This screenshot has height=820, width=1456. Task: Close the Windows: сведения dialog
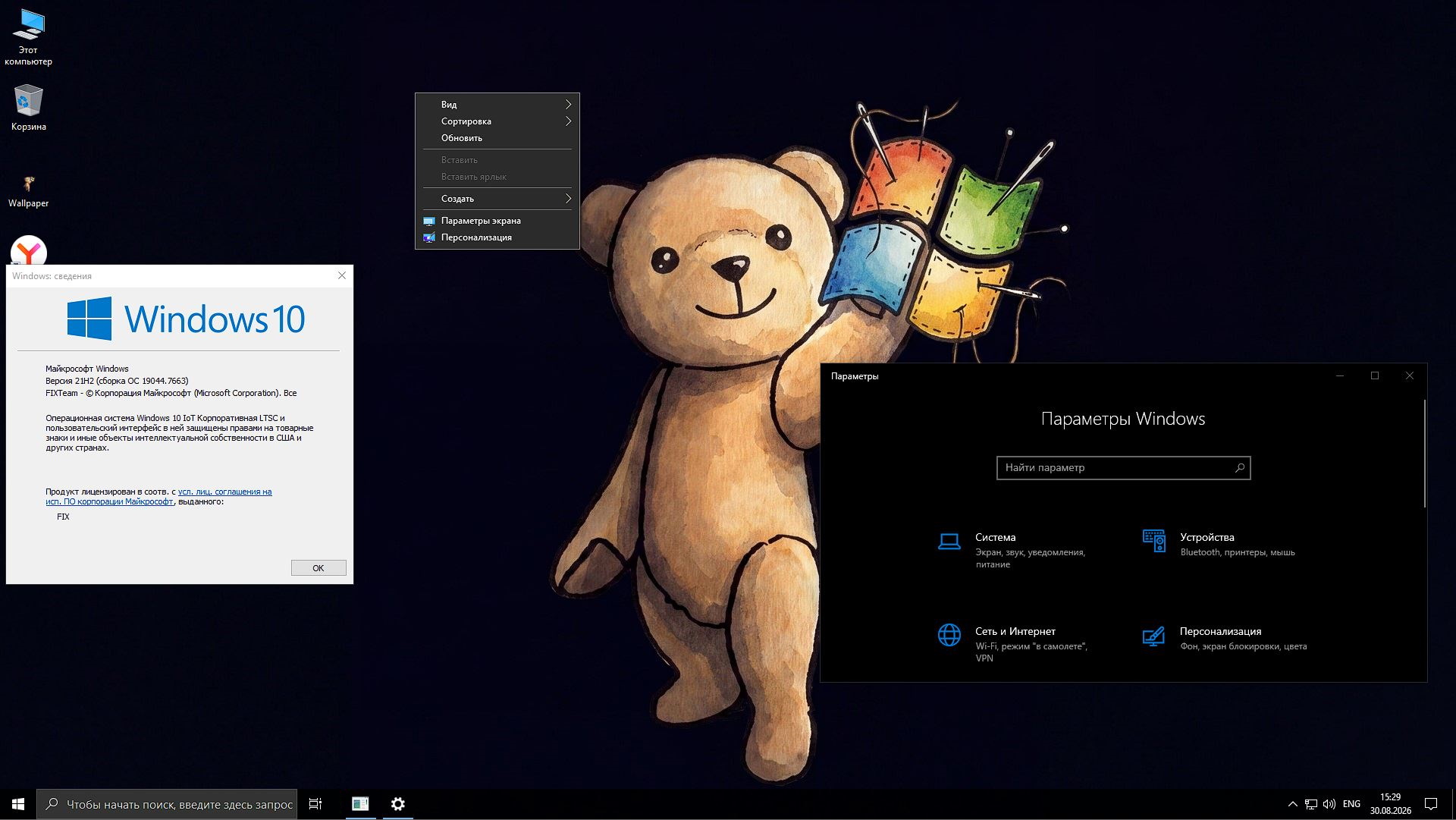(342, 275)
